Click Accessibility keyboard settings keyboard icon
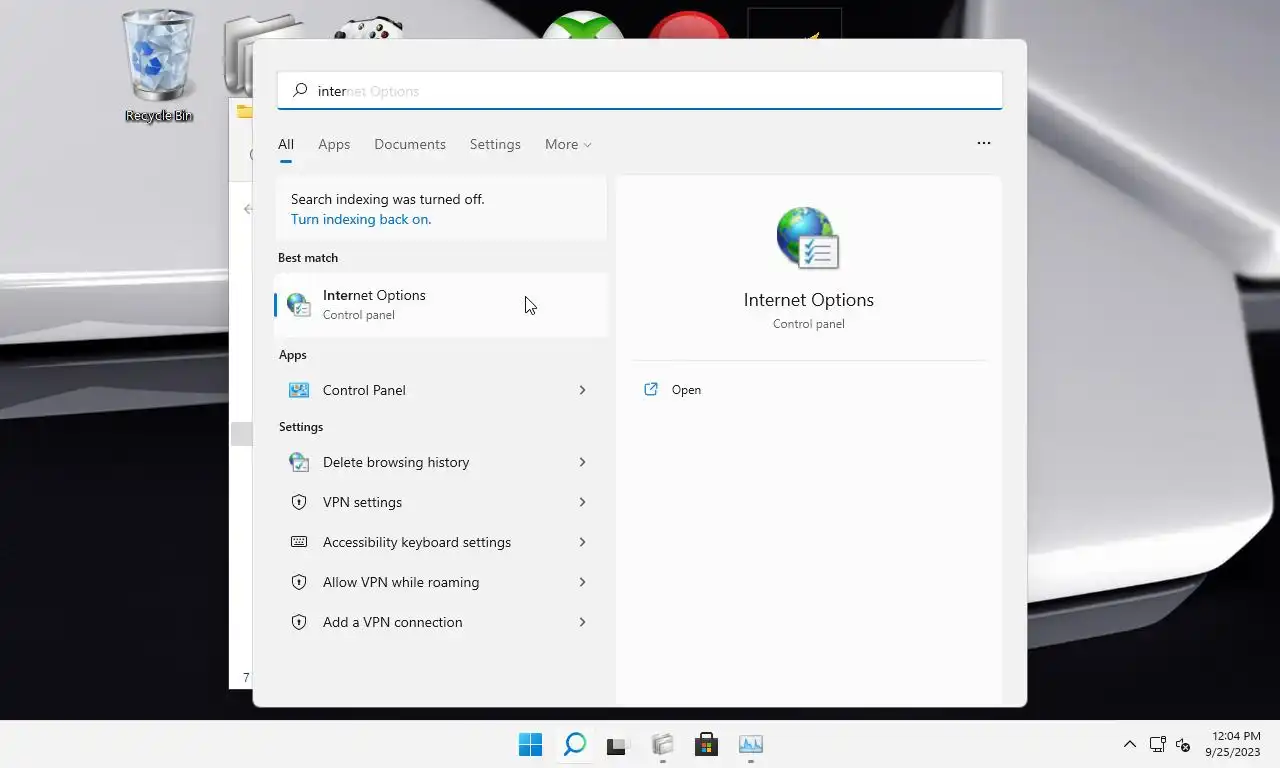 (x=298, y=542)
